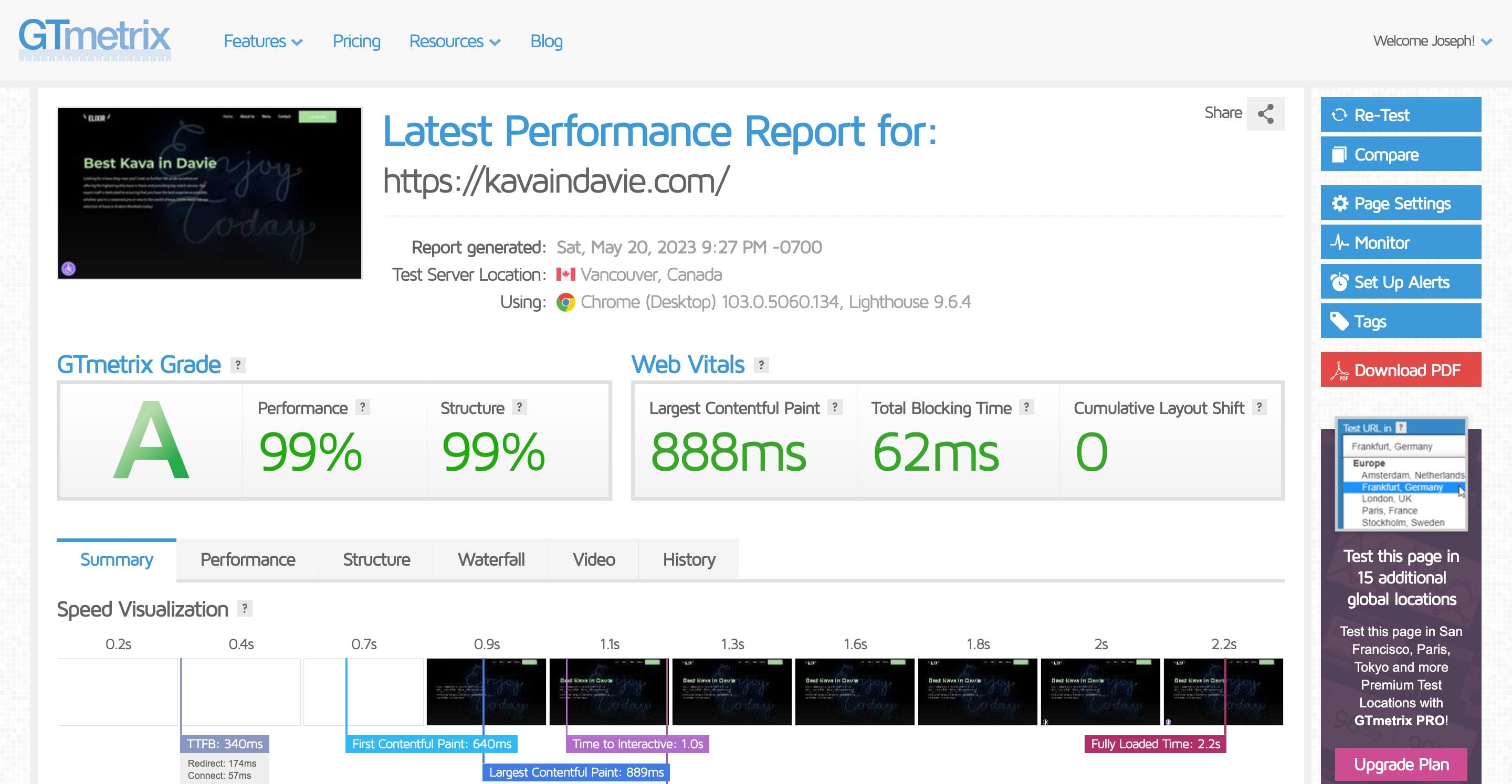Expand the Features dropdown menu
Screen dimensions: 1512x784
pos(263,41)
